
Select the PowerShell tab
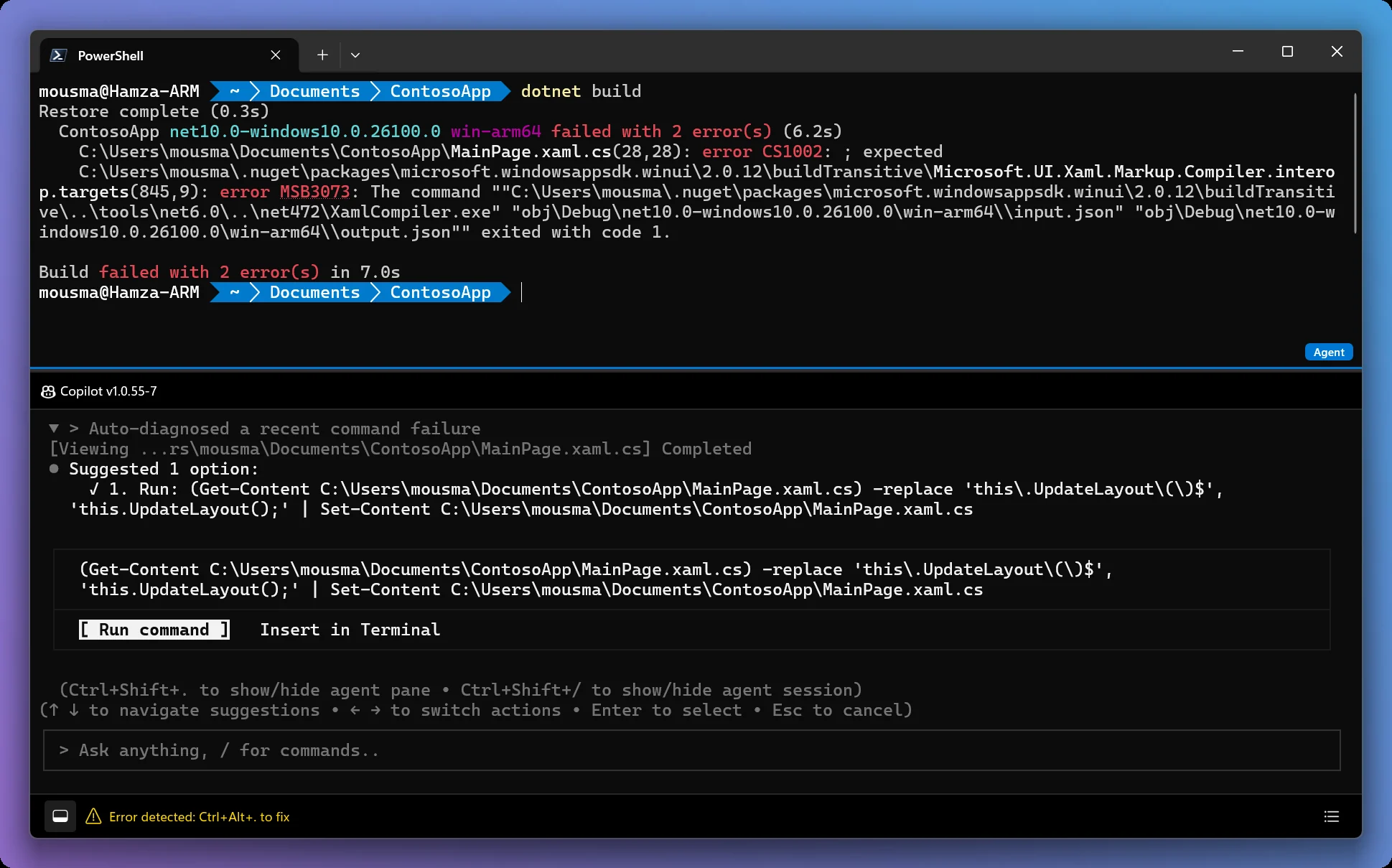click(169, 55)
